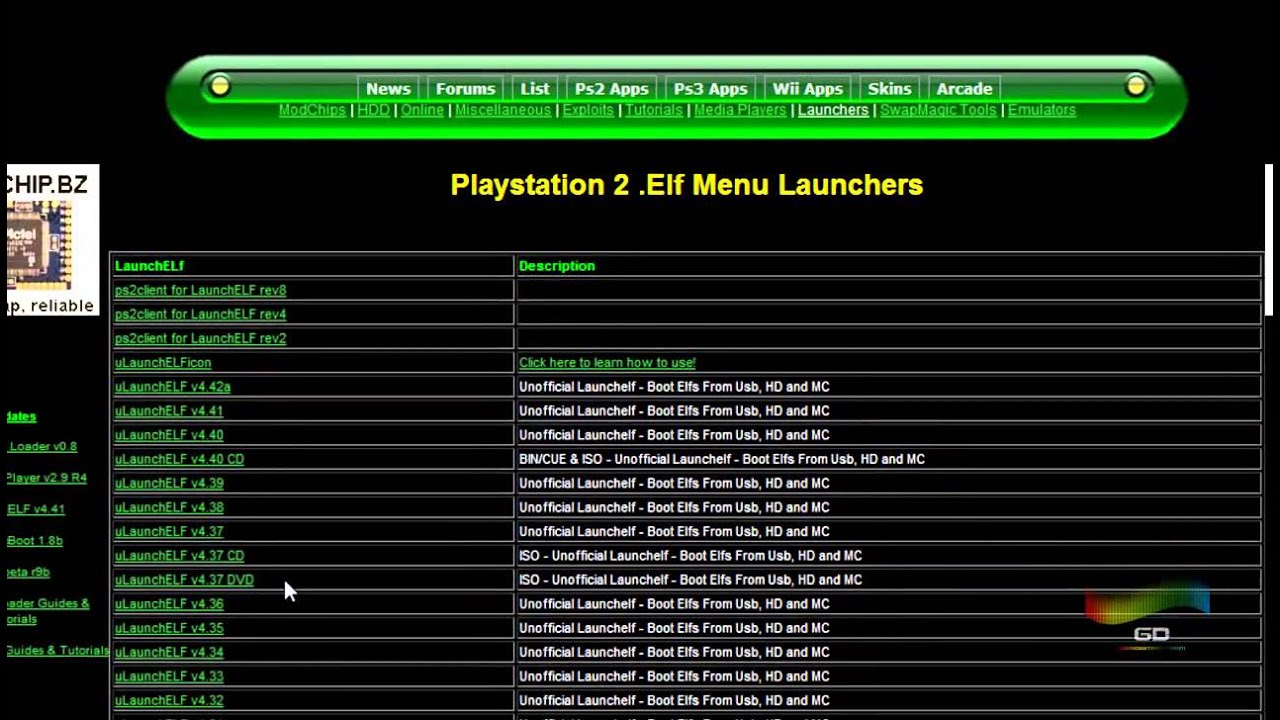Select the Launchers submenu link
1280x720 pixels.
[833, 110]
